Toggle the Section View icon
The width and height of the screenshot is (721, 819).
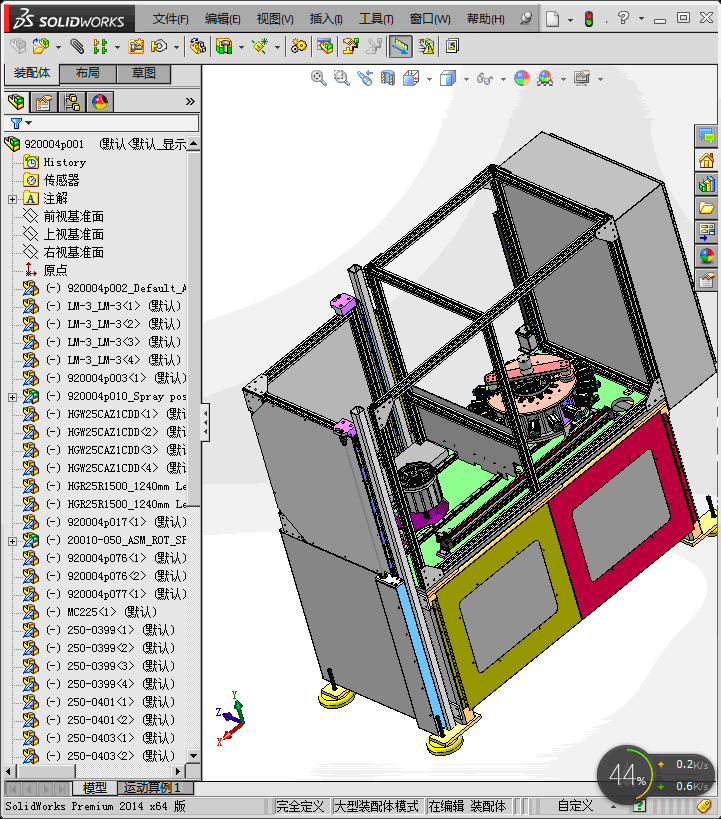point(388,78)
